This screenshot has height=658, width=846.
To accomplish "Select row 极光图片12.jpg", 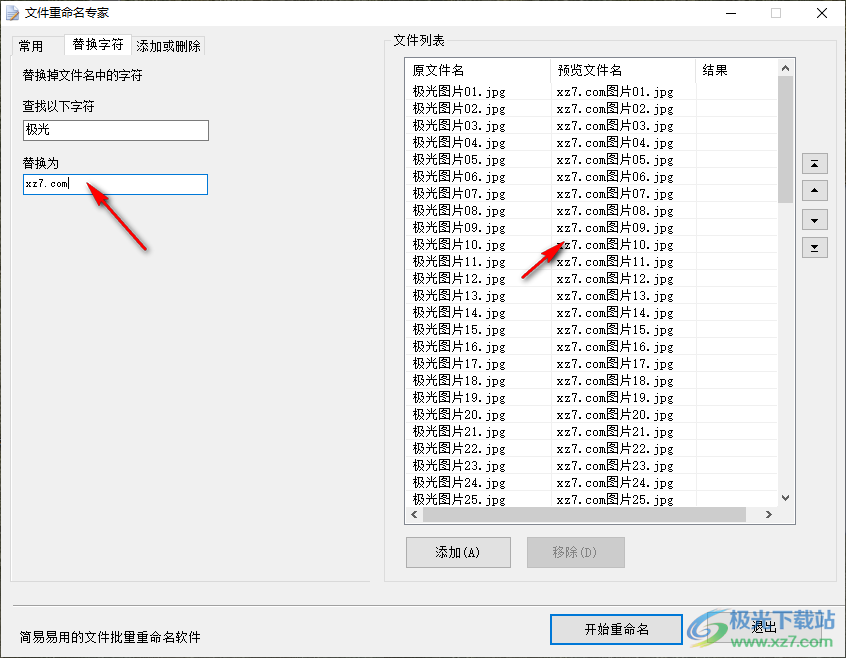I will (591, 278).
